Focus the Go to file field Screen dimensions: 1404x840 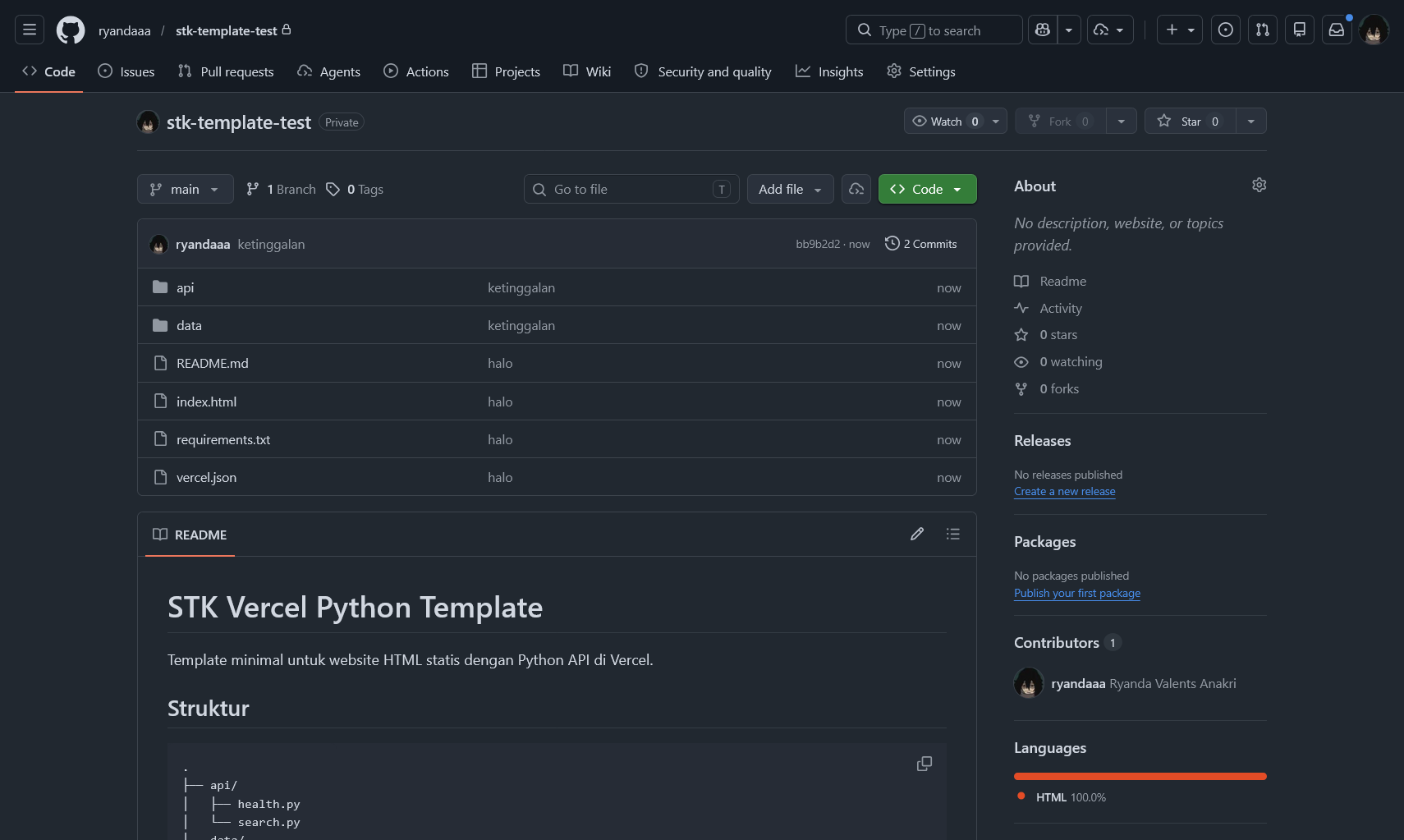point(631,189)
